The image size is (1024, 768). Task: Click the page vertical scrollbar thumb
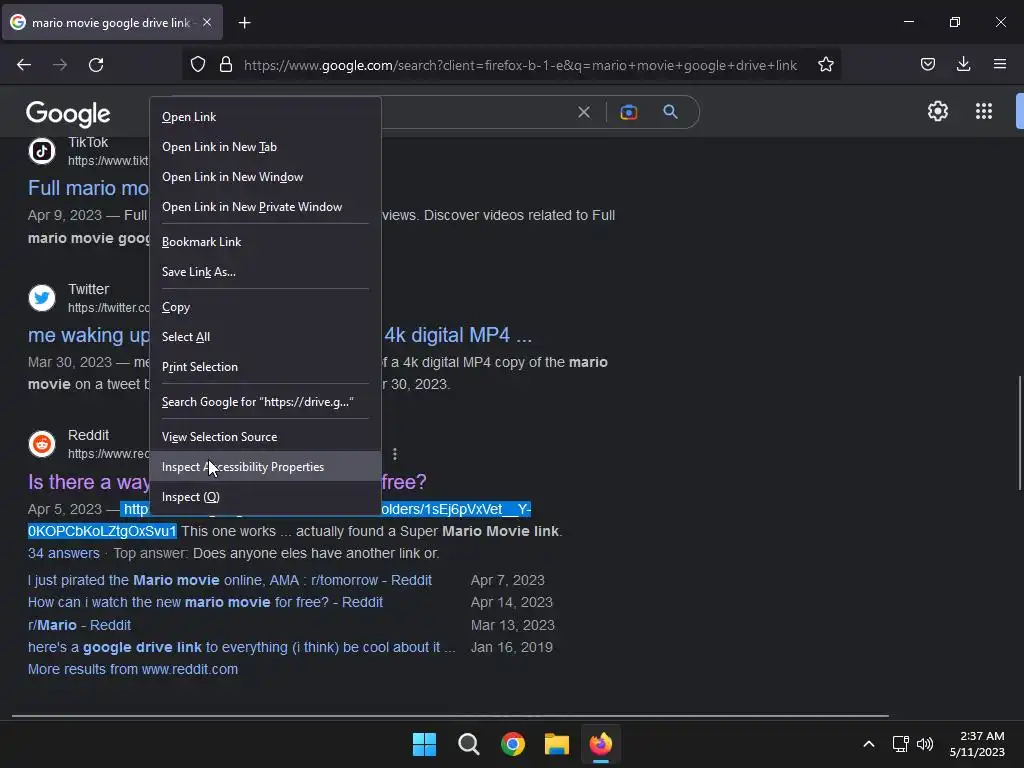(1019, 432)
